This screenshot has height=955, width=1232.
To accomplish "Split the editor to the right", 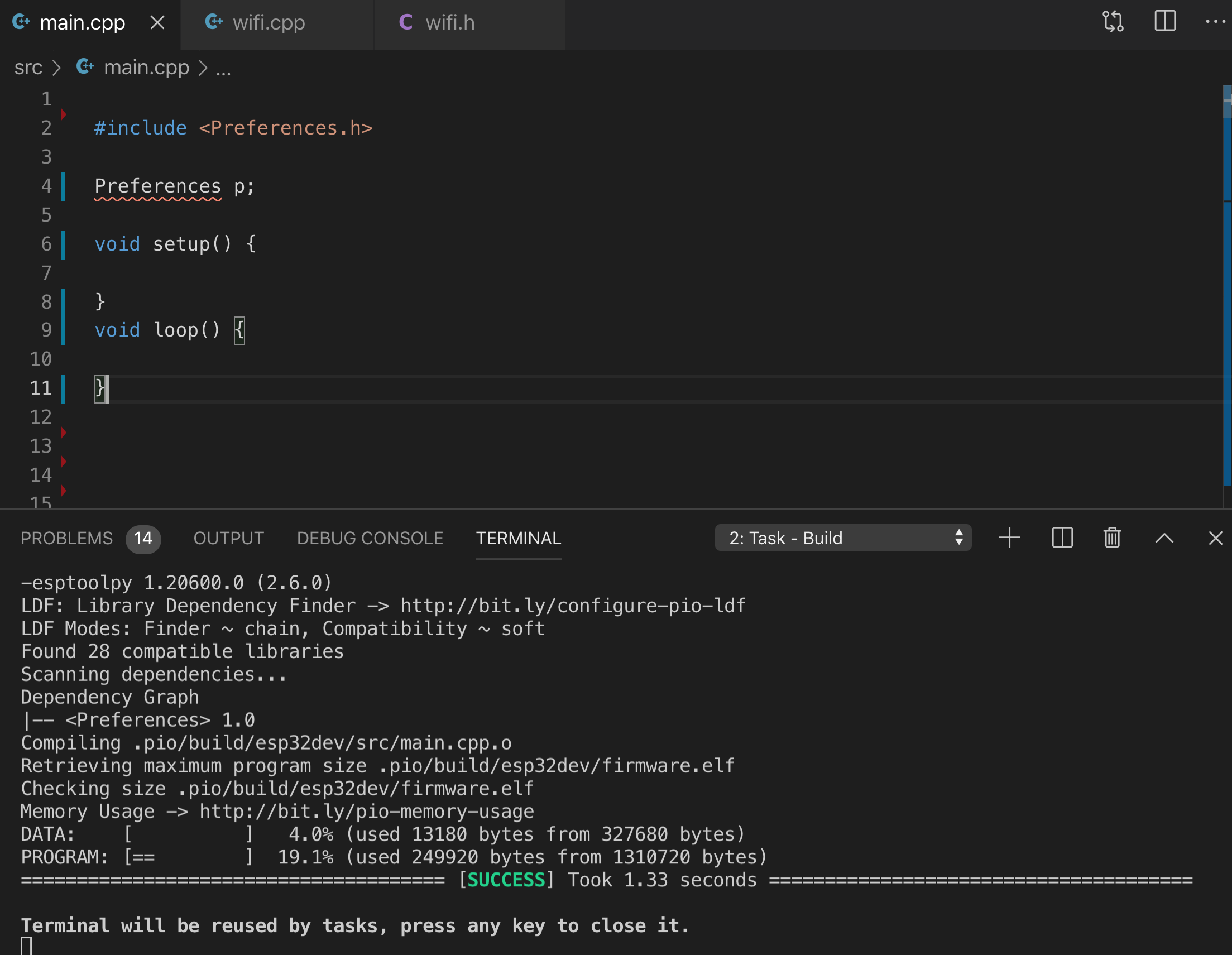I will (1164, 22).
